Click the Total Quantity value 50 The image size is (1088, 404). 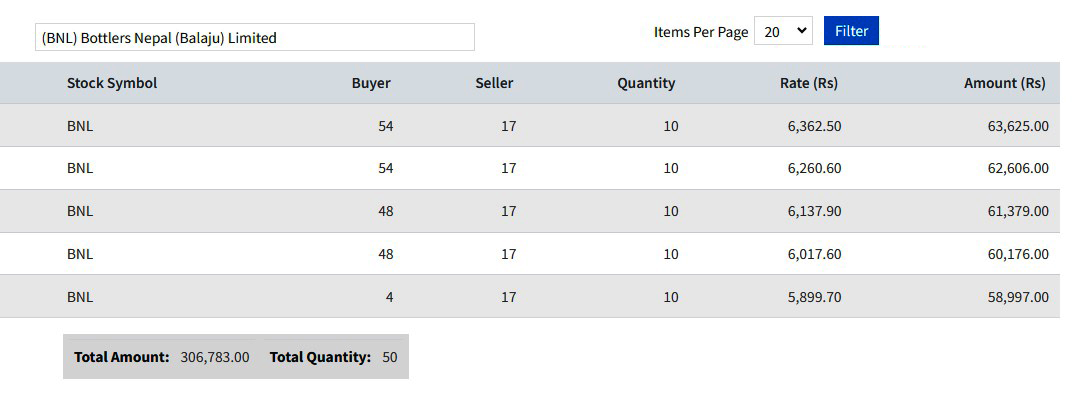click(390, 357)
